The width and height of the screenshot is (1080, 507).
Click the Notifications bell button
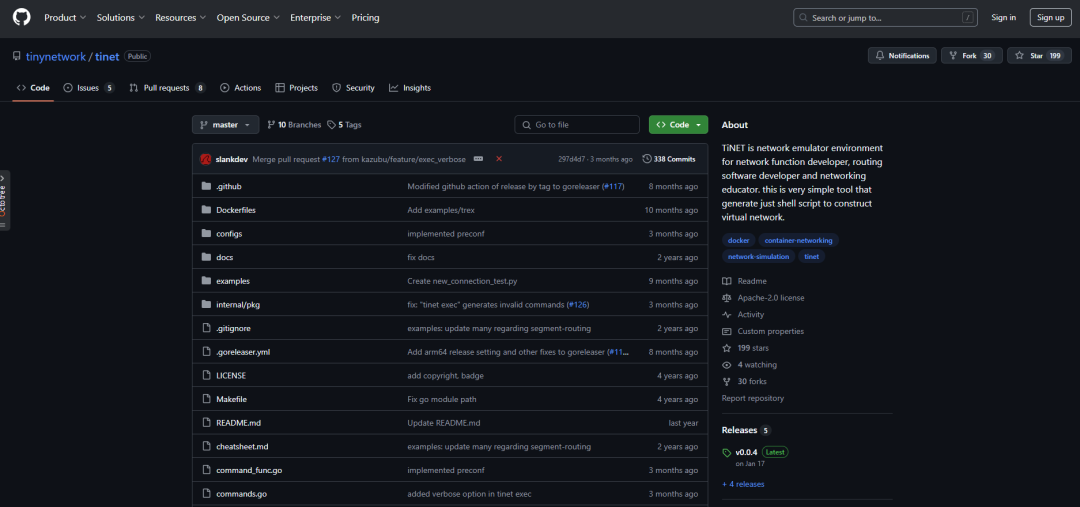click(x=902, y=56)
